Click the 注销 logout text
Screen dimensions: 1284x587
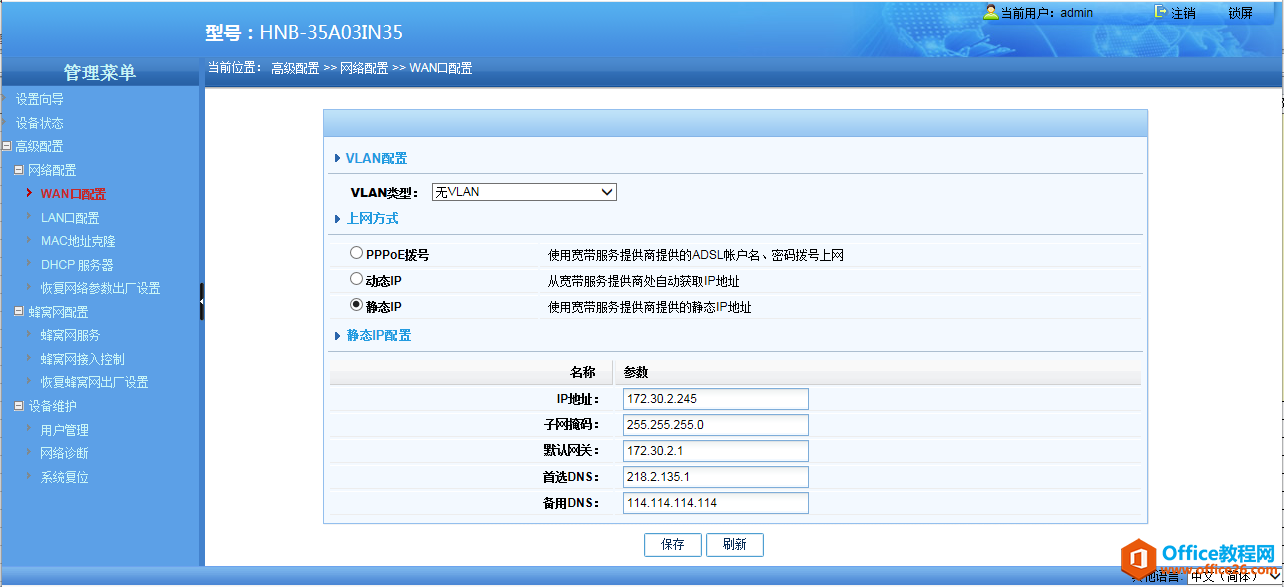click(1183, 13)
